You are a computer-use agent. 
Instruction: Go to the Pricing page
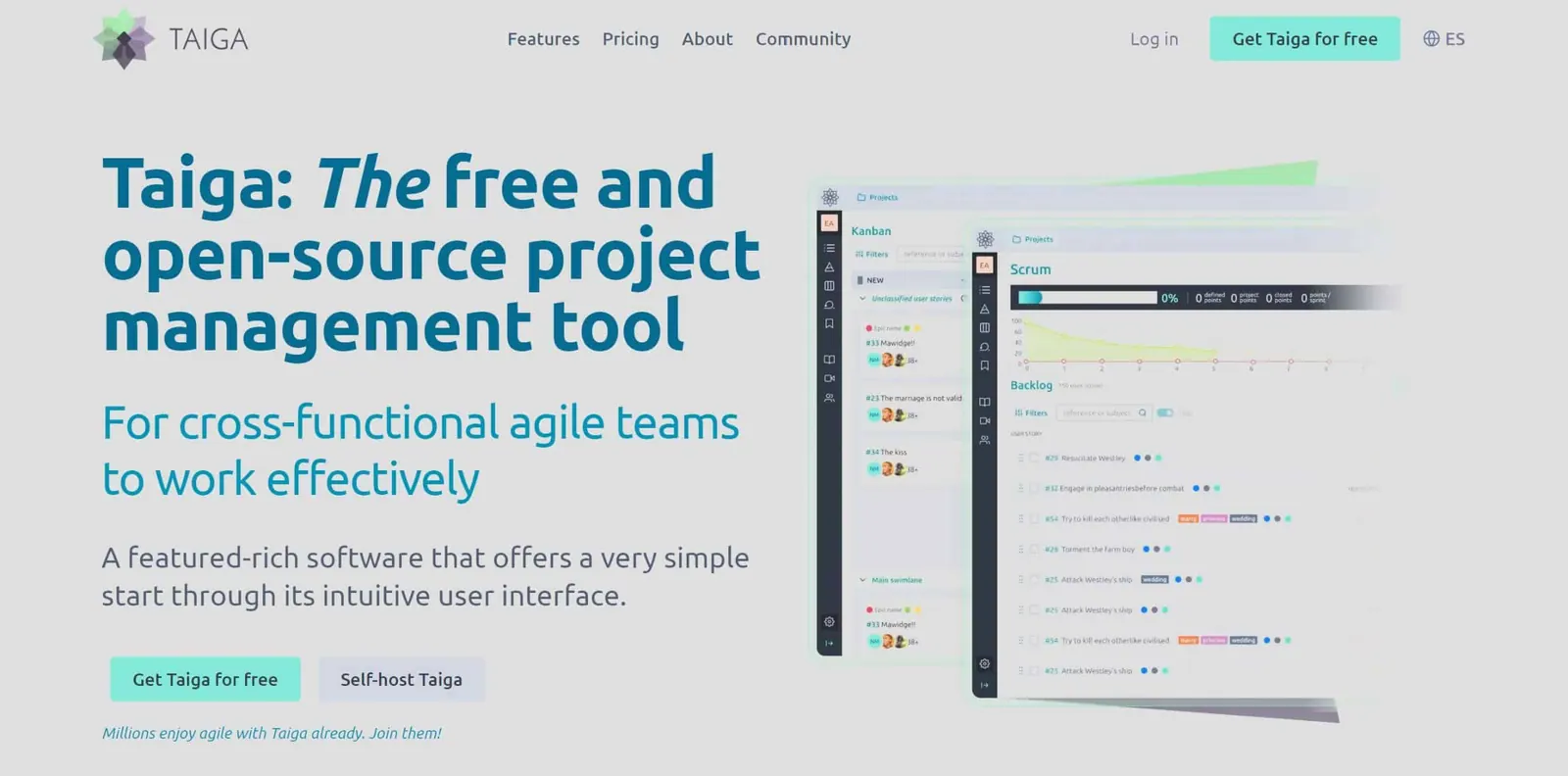pyautogui.click(x=630, y=39)
